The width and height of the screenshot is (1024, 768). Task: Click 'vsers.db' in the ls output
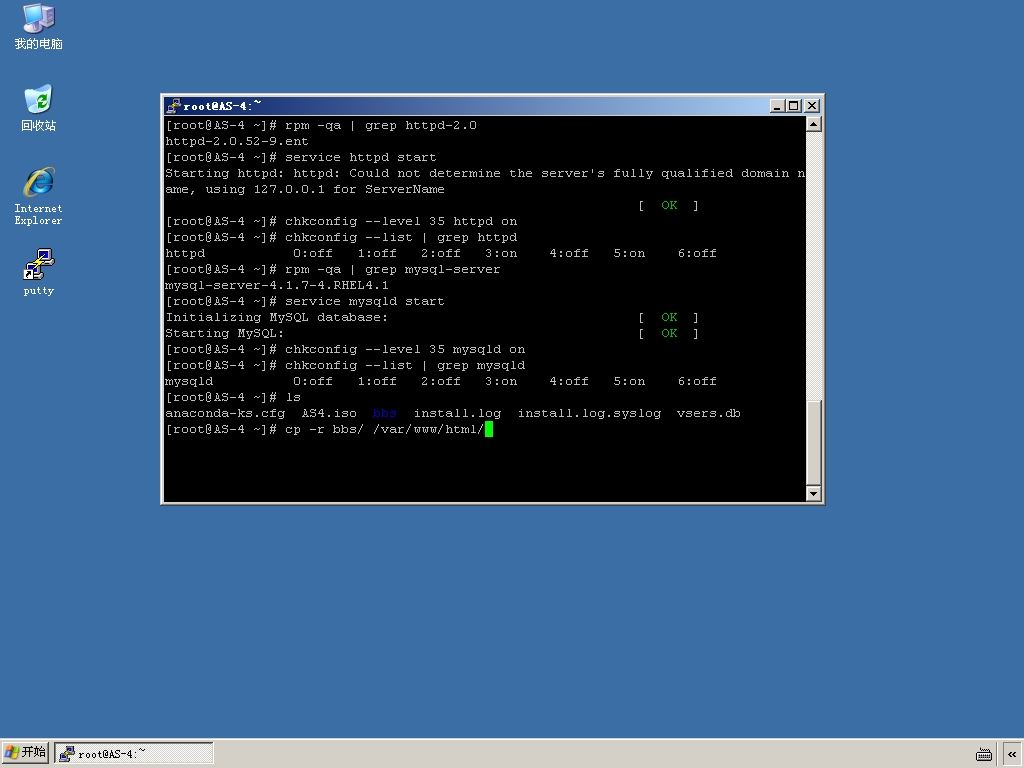[709, 413]
